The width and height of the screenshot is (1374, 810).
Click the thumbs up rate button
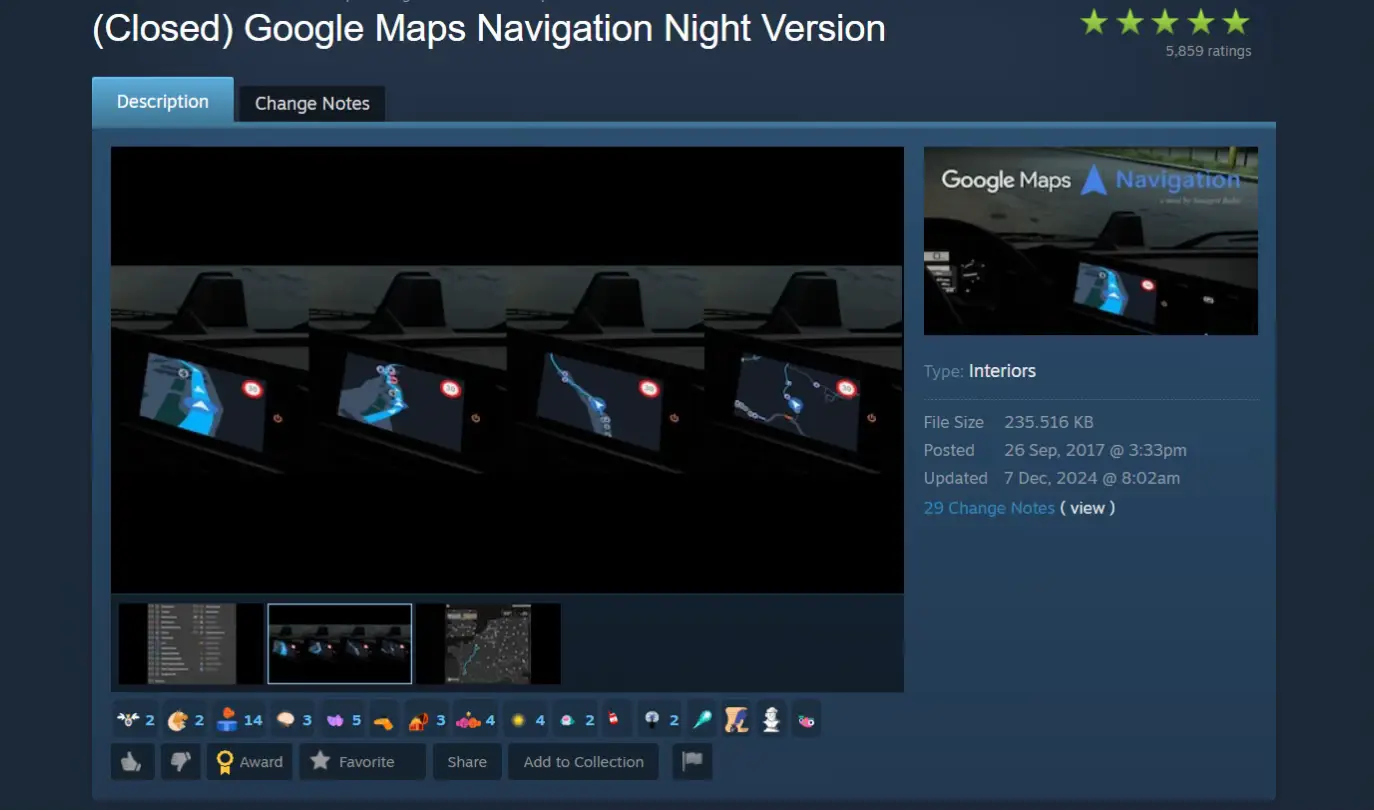tap(132, 762)
